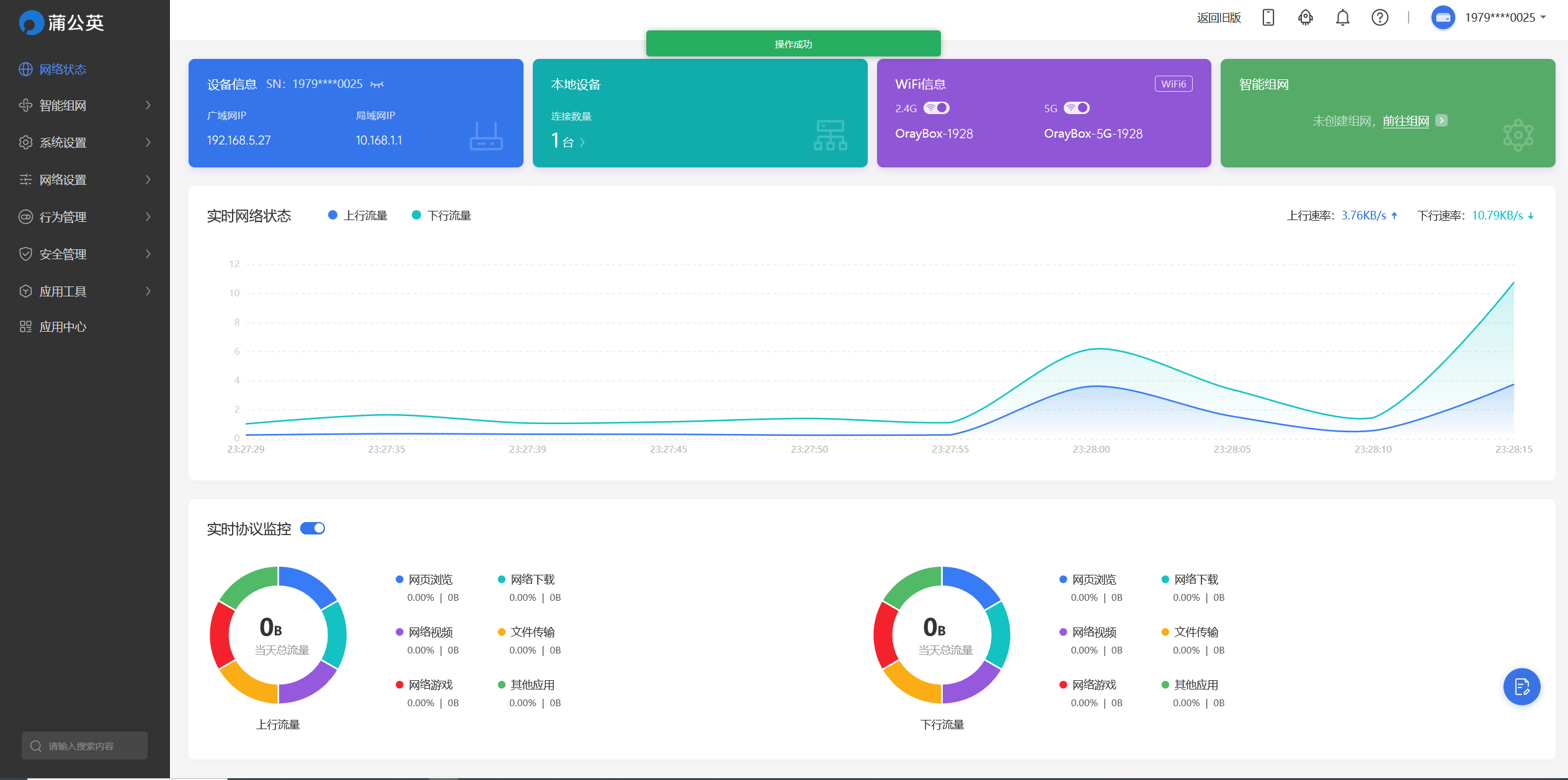Select 网络状态 in the sidebar
This screenshot has height=780, width=1568.
(x=63, y=69)
